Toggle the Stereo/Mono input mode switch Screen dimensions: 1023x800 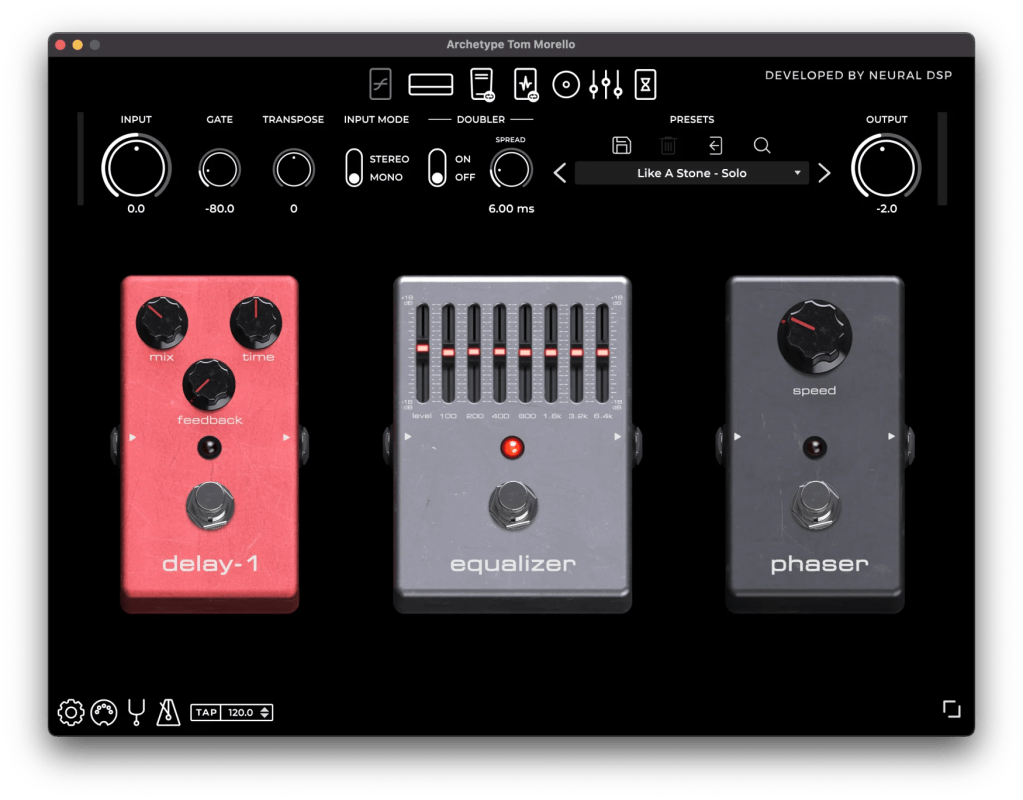[x=354, y=168]
